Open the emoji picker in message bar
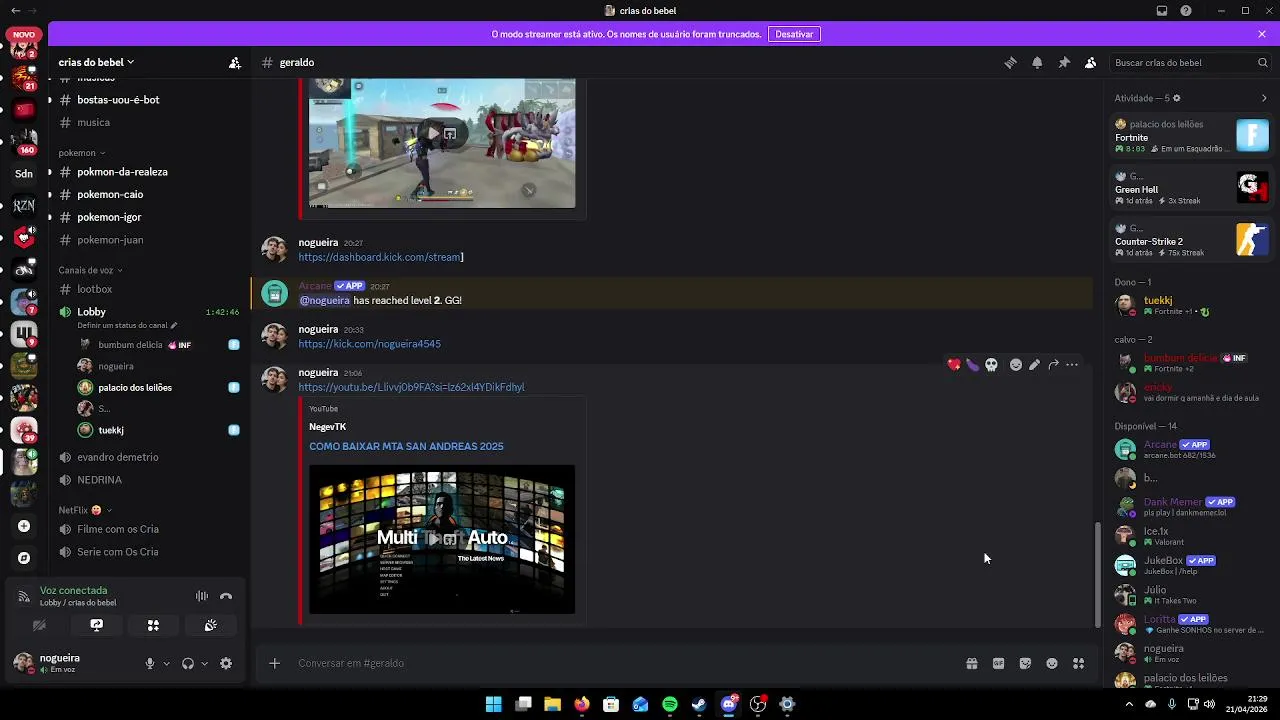 pyautogui.click(x=1052, y=663)
